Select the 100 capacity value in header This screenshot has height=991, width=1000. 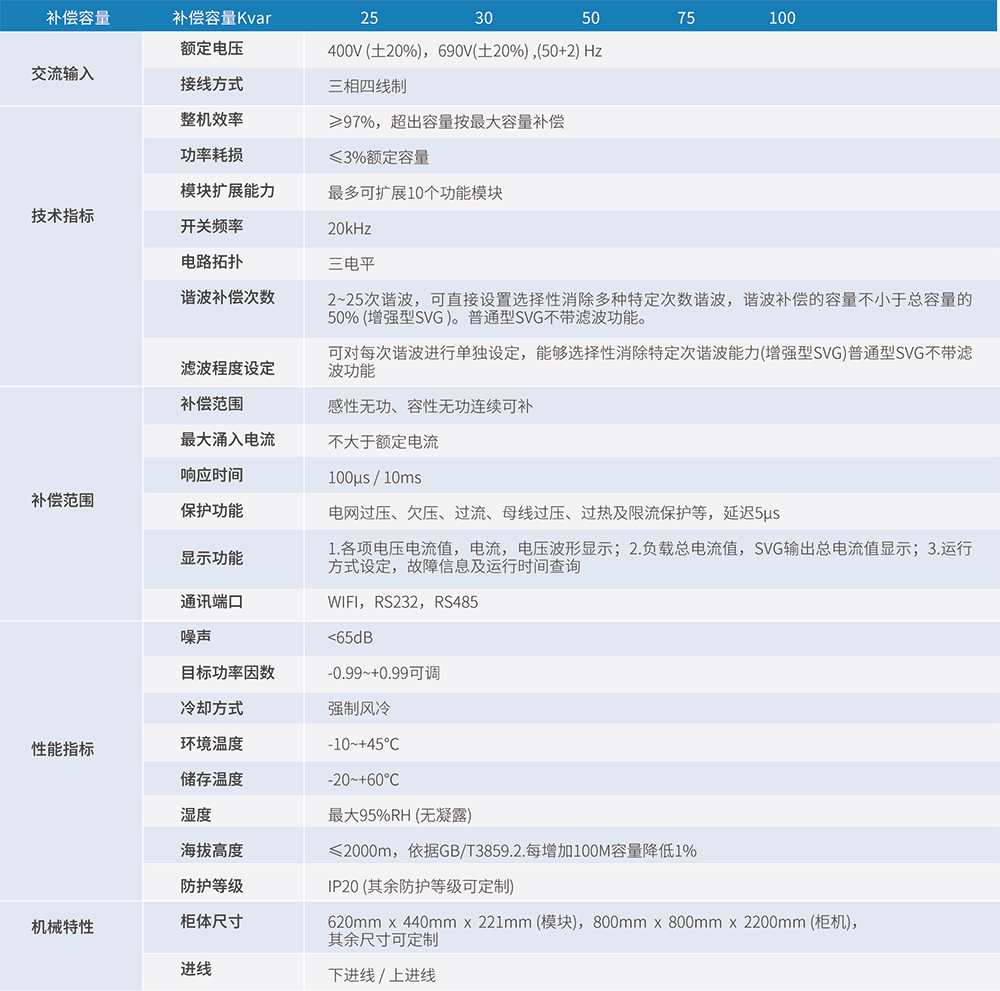782,17
